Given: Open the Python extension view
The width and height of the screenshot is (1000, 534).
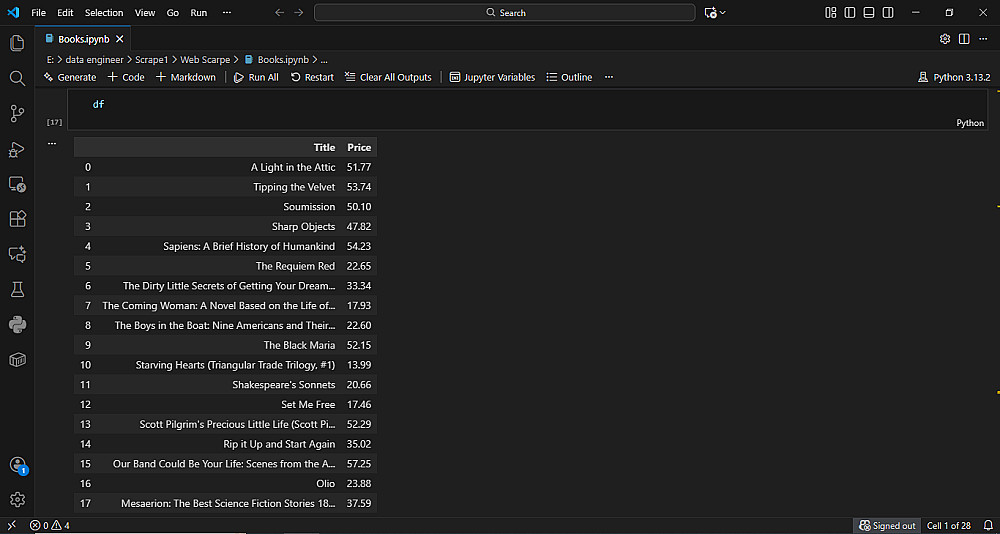Looking at the screenshot, I should point(17,325).
